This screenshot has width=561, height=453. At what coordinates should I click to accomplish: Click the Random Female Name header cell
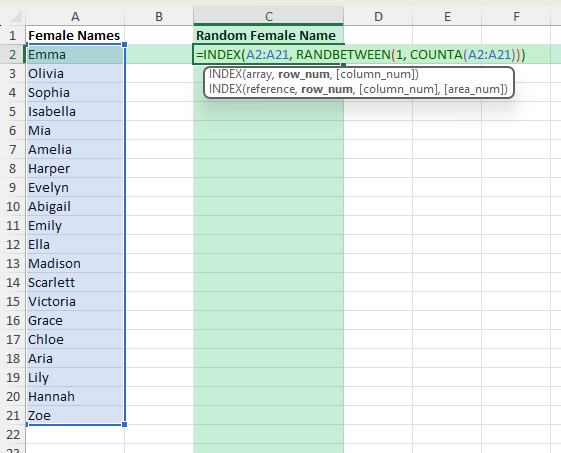(269, 35)
